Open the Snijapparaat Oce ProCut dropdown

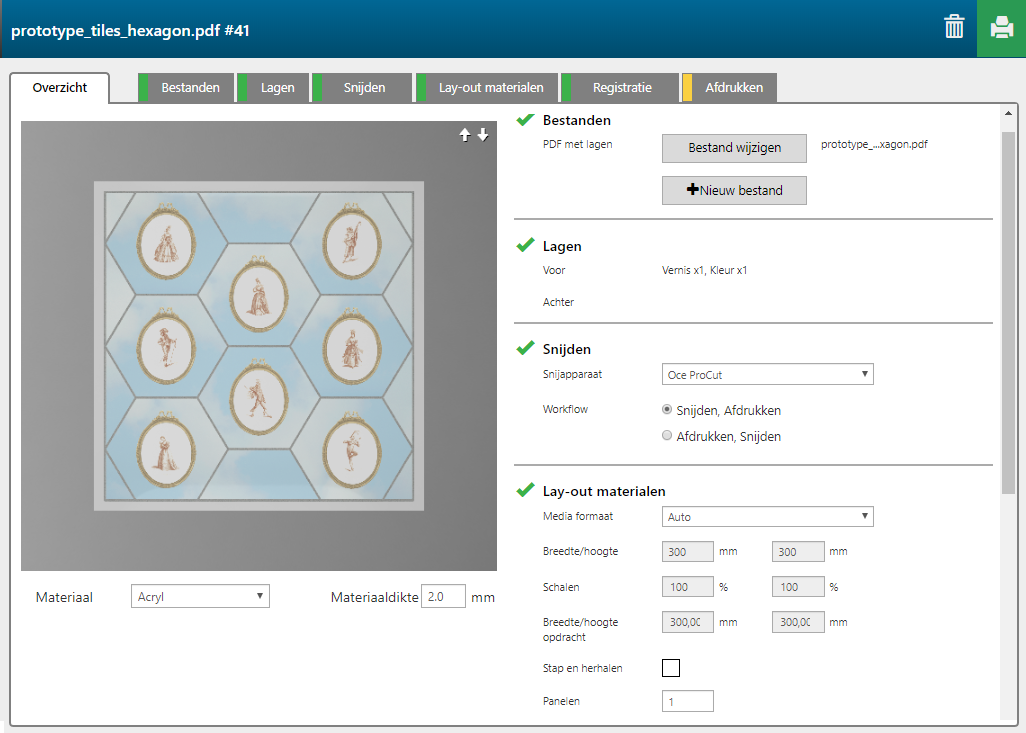tap(768, 374)
